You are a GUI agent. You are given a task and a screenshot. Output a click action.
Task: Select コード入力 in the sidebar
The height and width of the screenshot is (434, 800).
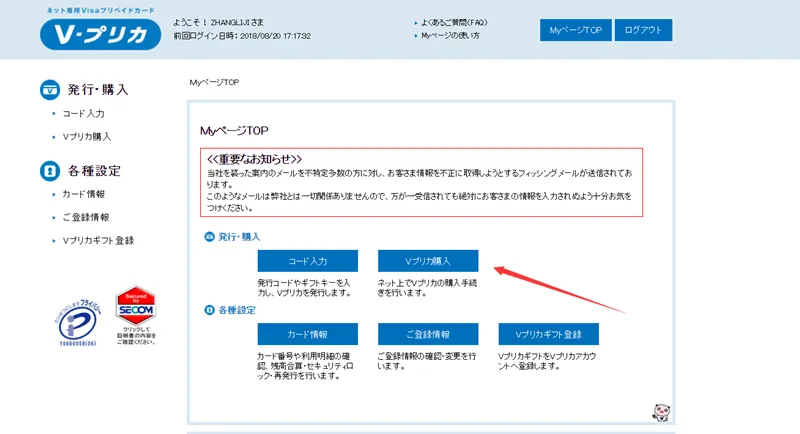[x=83, y=114]
